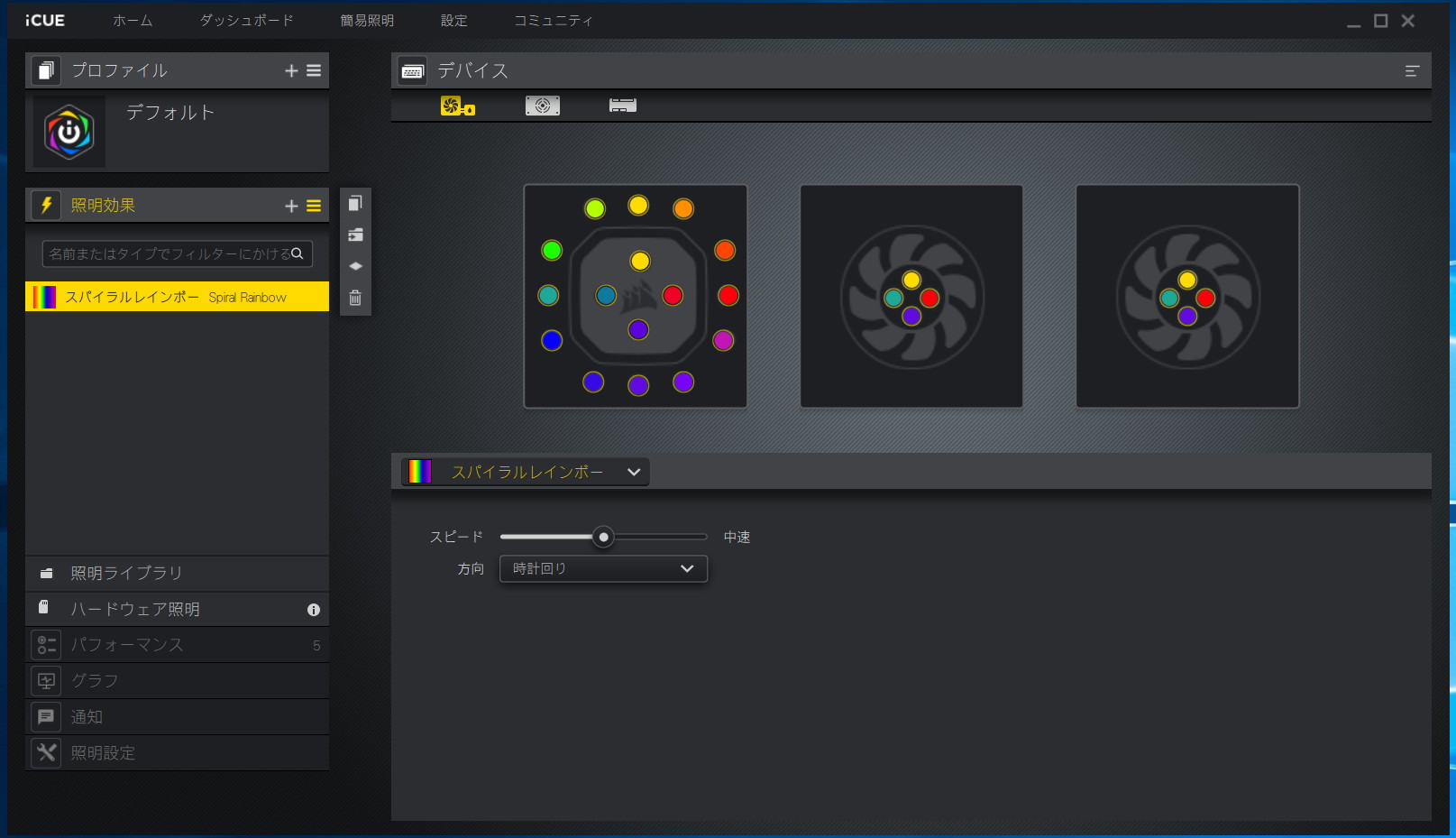Open the コミュニティ menu
The image size is (1456, 838).
[554, 20]
